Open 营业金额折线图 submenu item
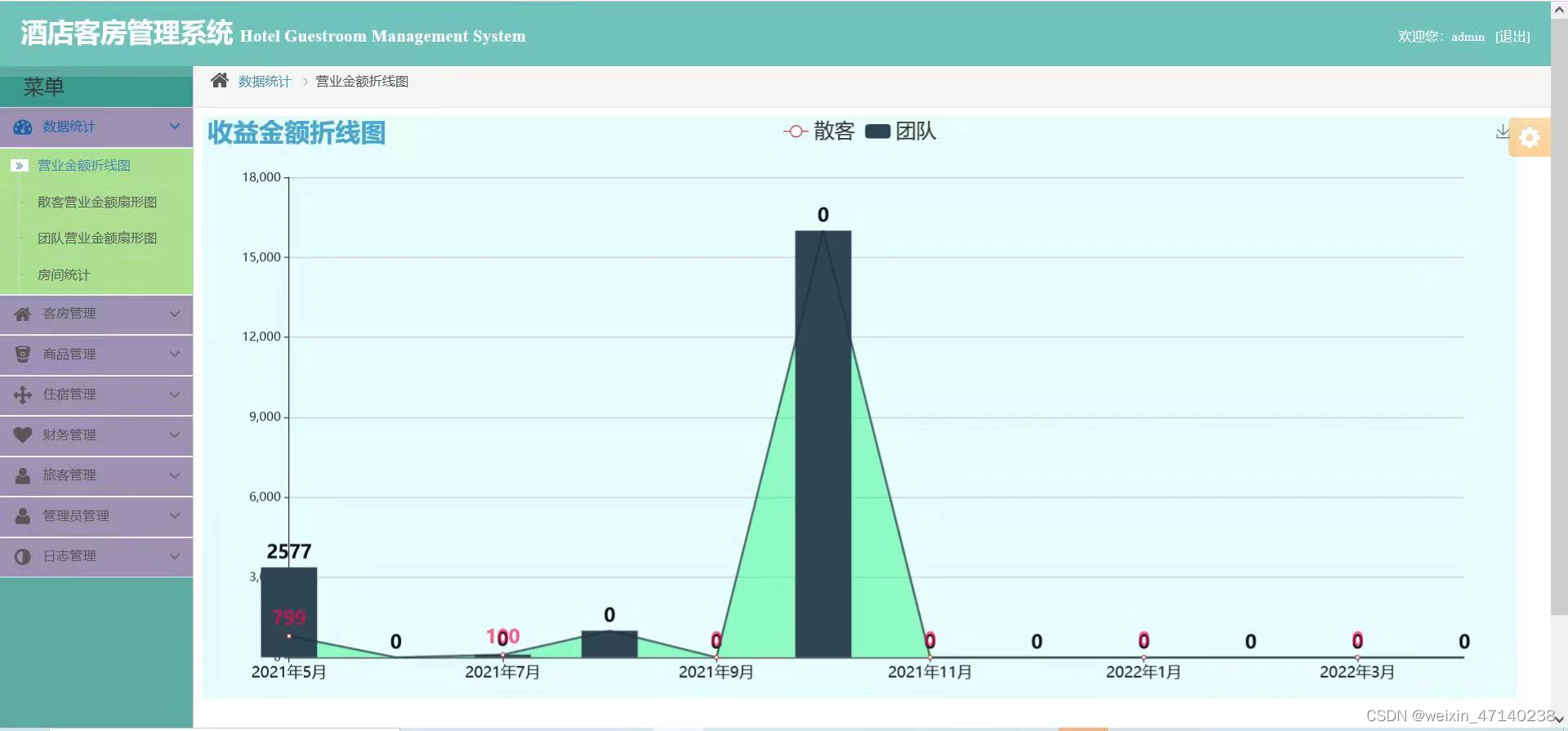This screenshot has width=1568, height=731. coord(84,166)
